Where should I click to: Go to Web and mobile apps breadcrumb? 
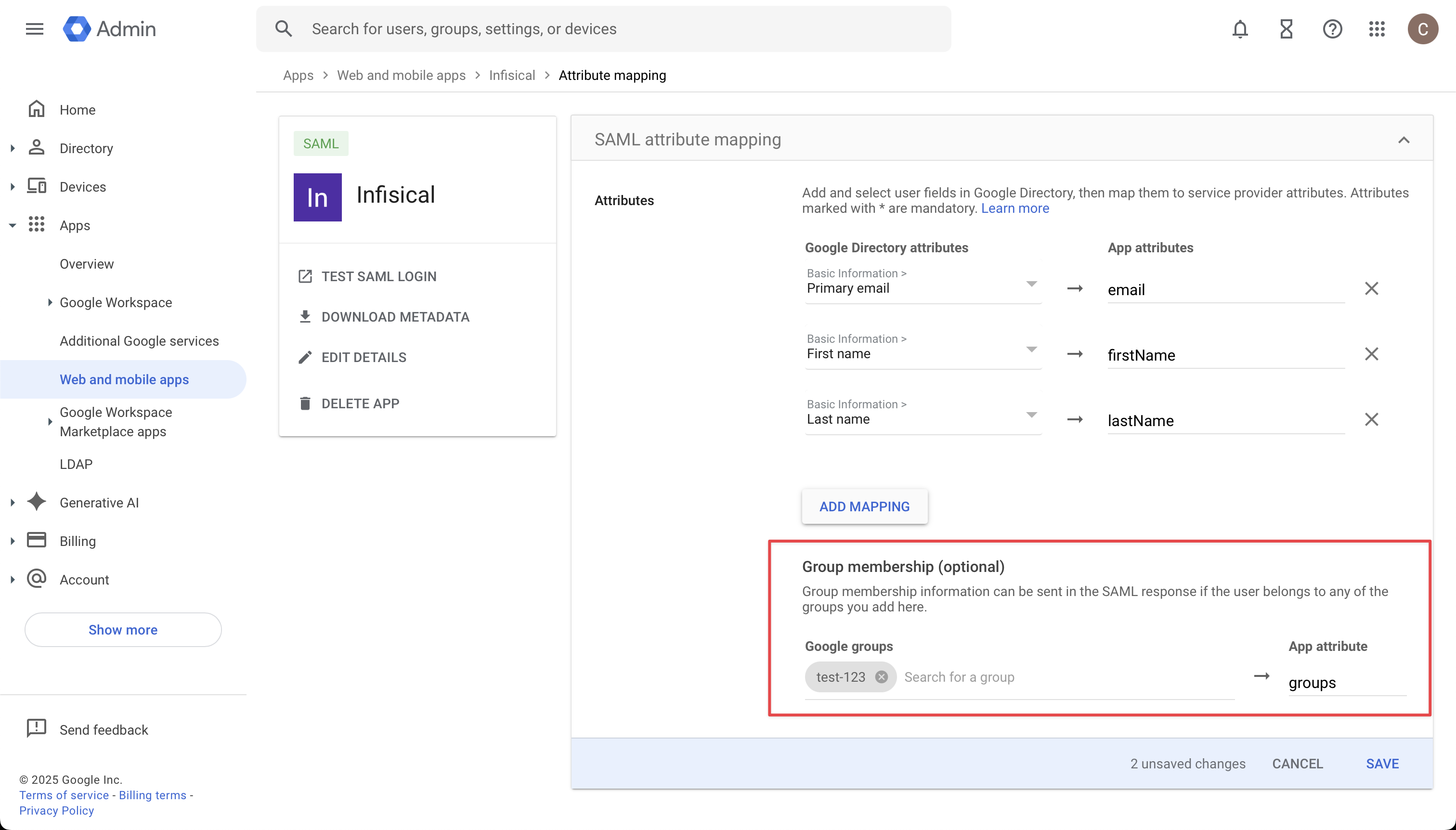(x=401, y=75)
